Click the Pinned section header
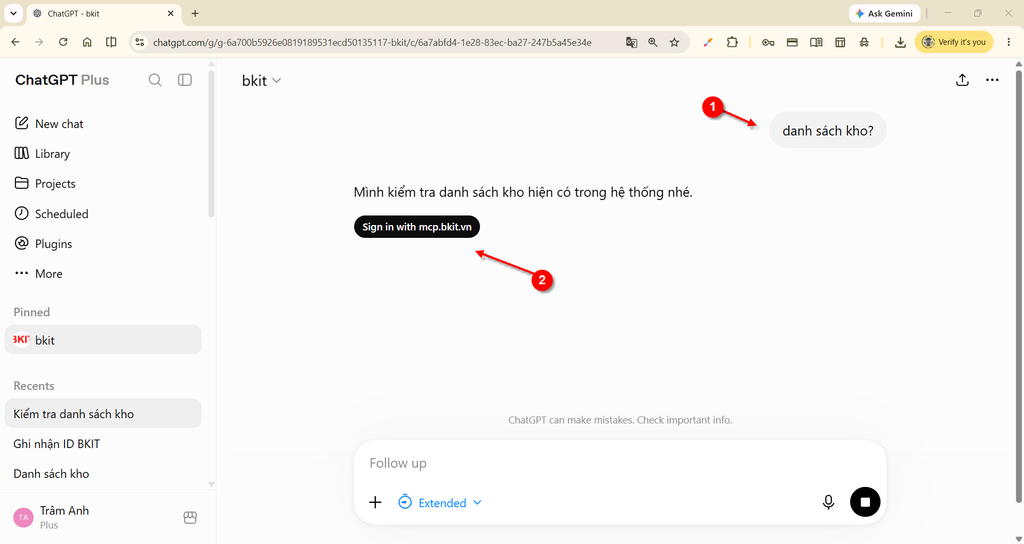 31,312
